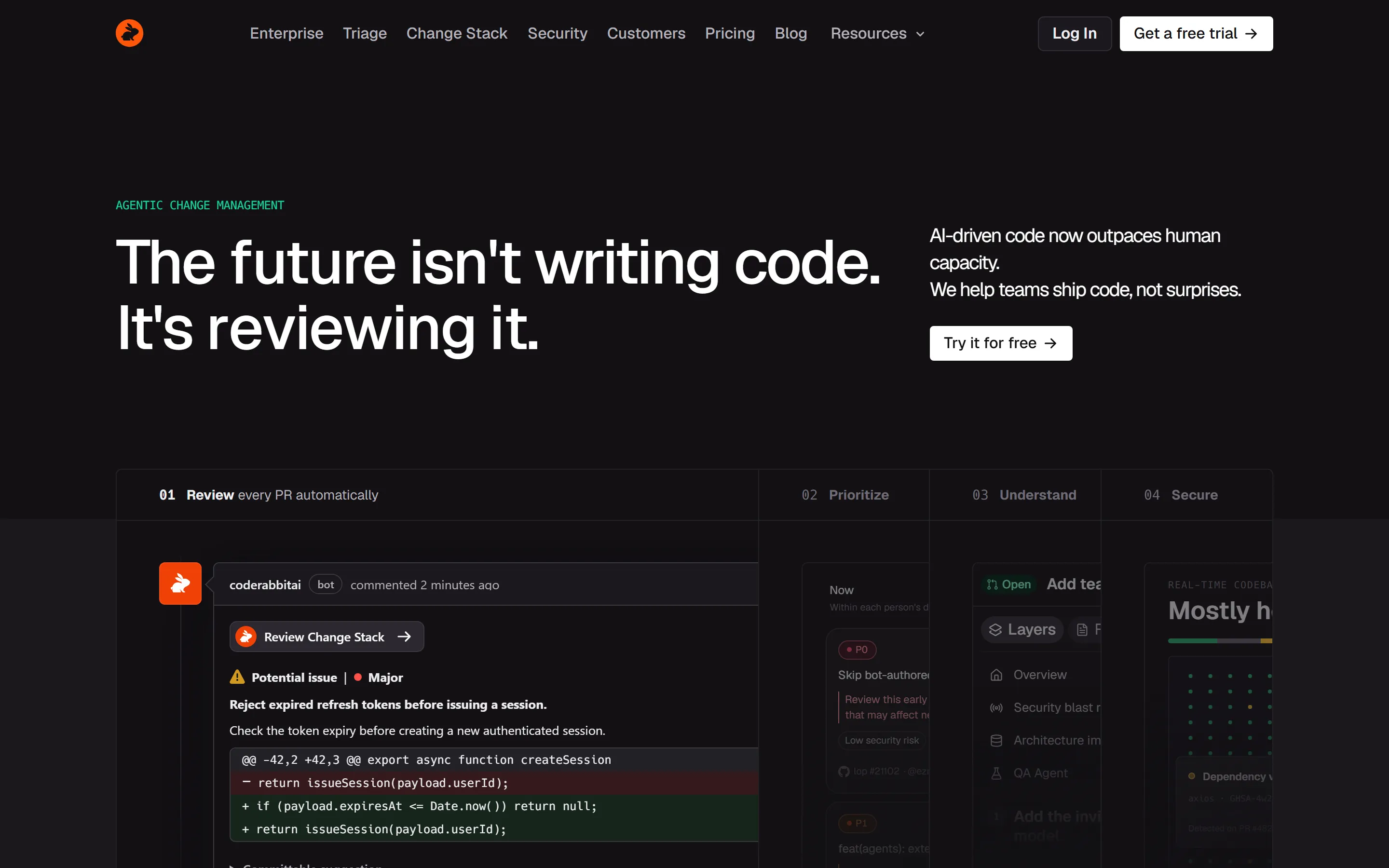Click the Low security risk tag

(x=882, y=741)
